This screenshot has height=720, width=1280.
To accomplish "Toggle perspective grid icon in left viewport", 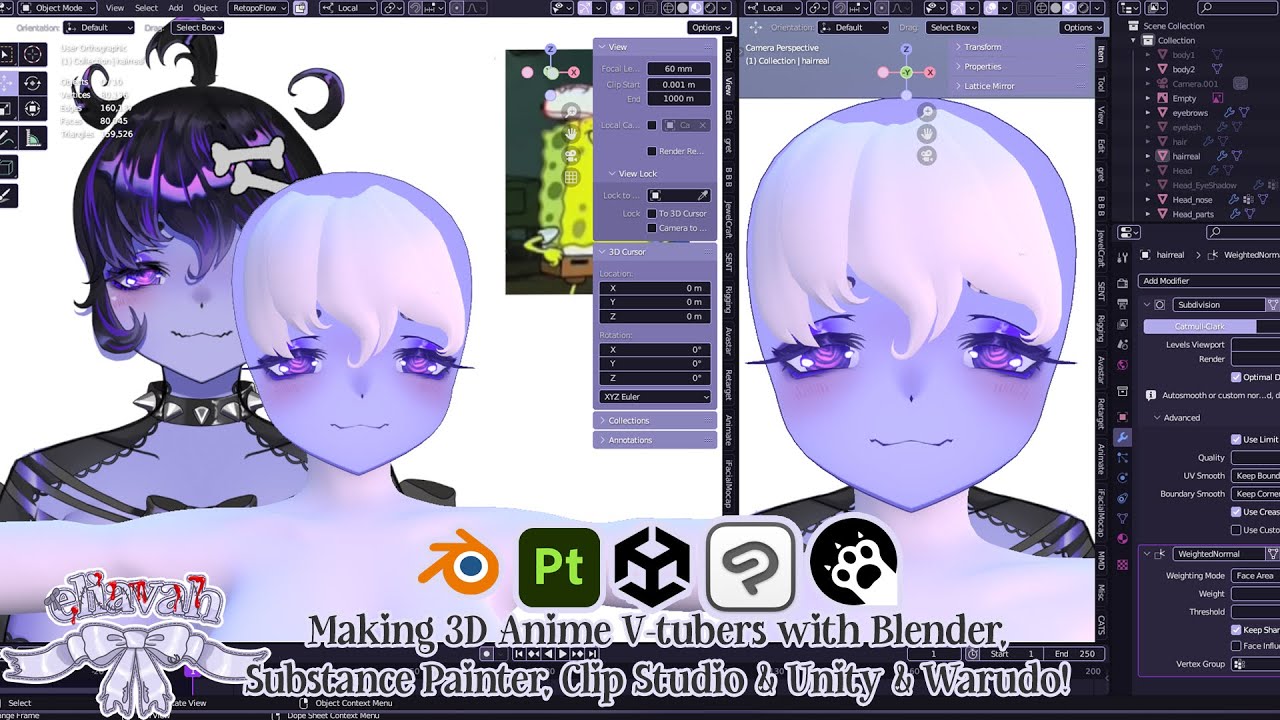I will (x=571, y=177).
